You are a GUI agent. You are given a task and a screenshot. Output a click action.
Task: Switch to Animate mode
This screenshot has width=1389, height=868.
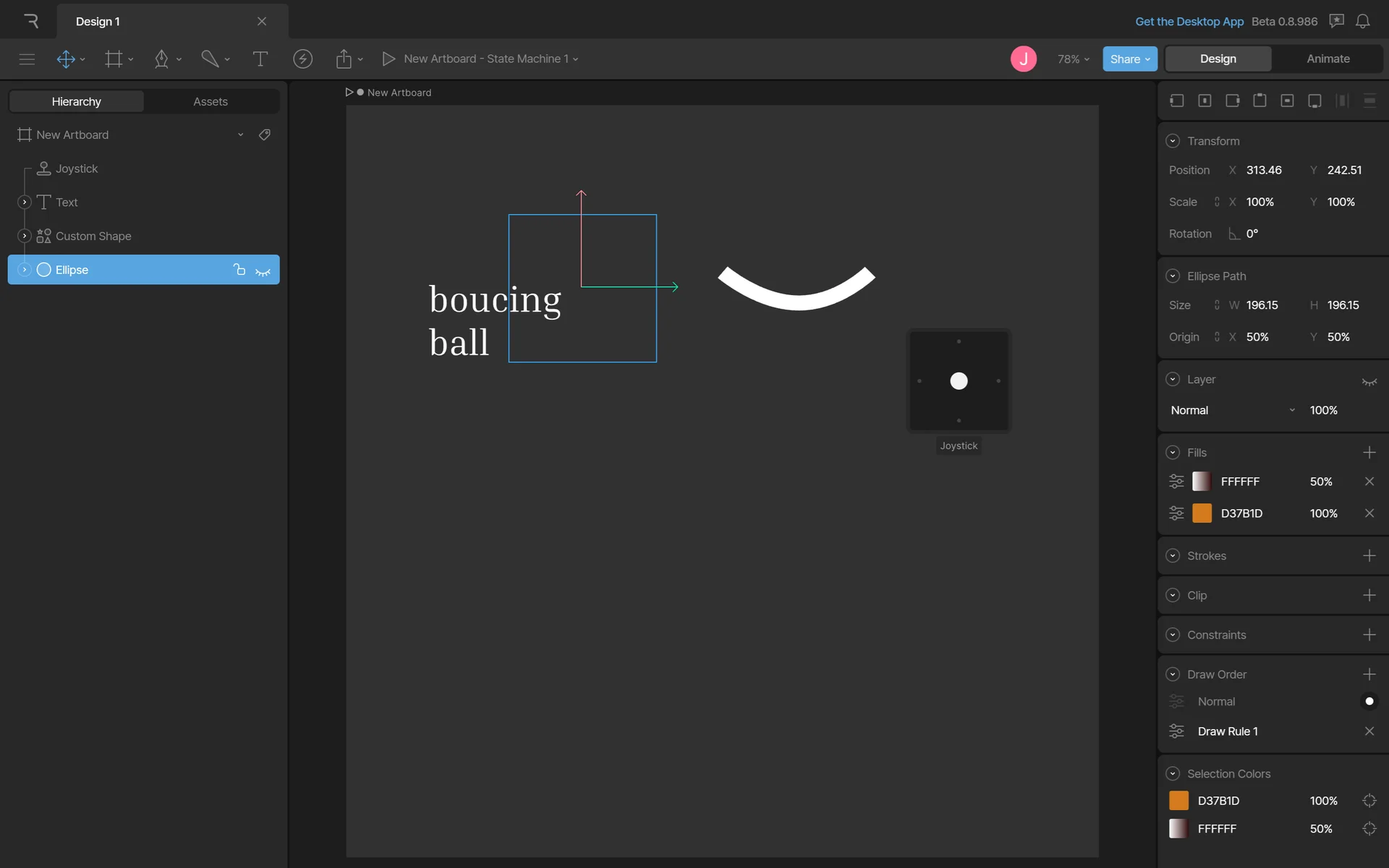(1328, 59)
